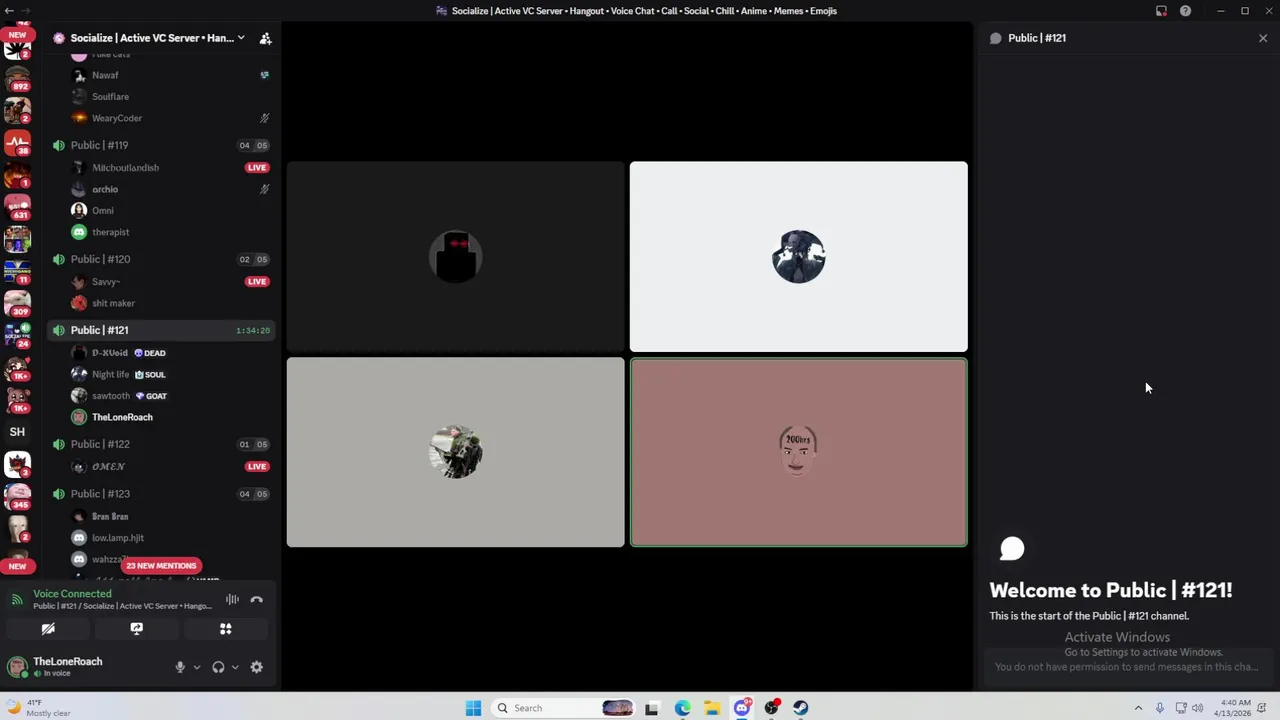Share your screen button
Image resolution: width=1280 pixels, height=720 pixels.
click(x=137, y=629)
